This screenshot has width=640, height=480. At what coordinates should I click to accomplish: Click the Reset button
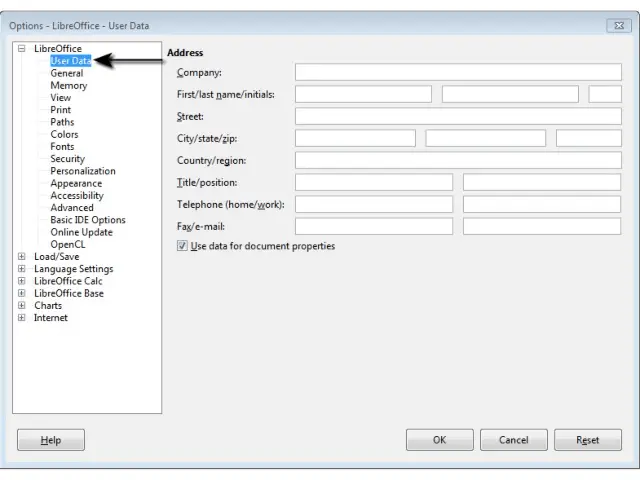588,440
